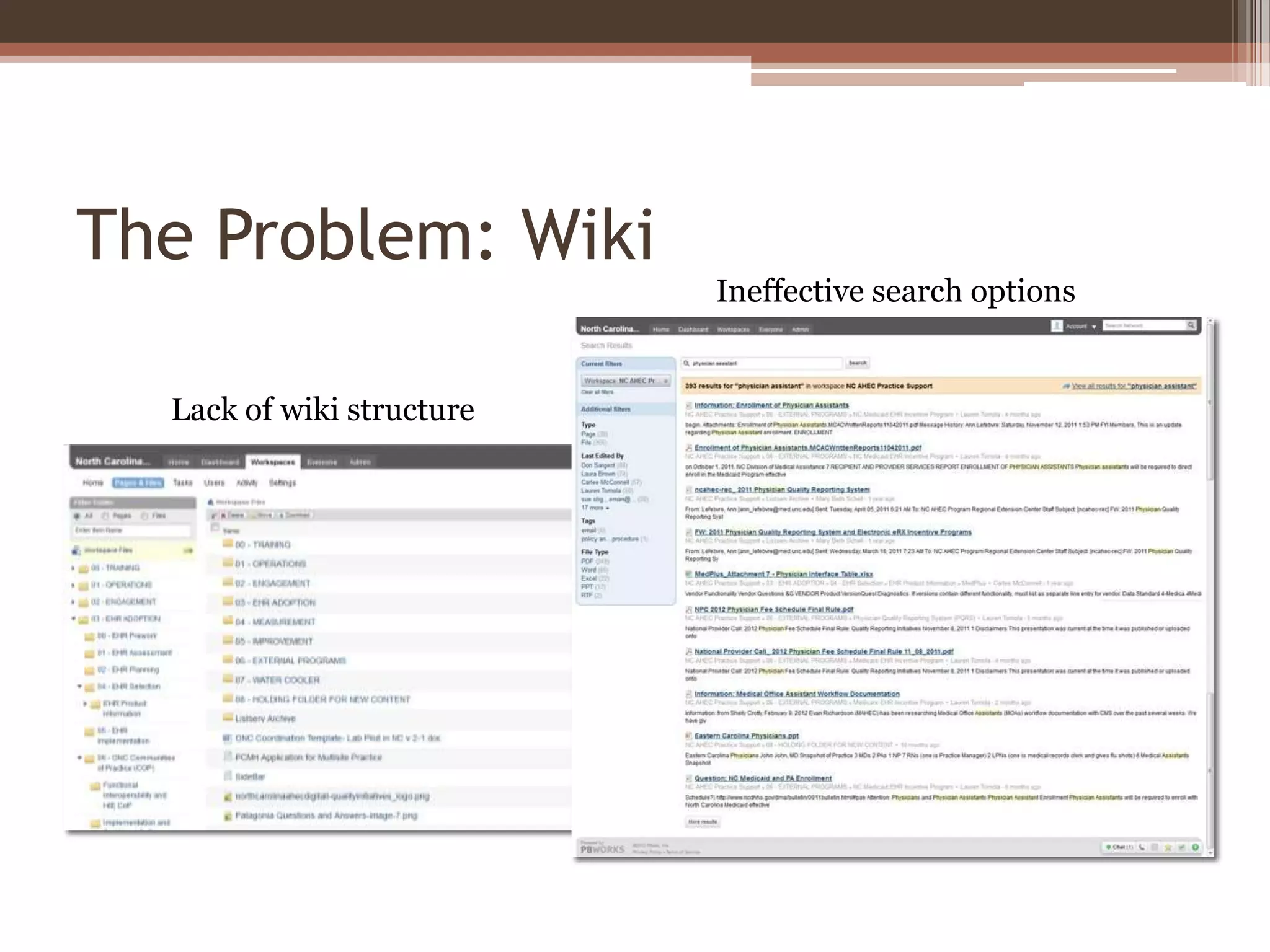Tick the select-all checkbox above the Name column
1270x952 pixels.
pyautogui.click(x=215, y=527)
